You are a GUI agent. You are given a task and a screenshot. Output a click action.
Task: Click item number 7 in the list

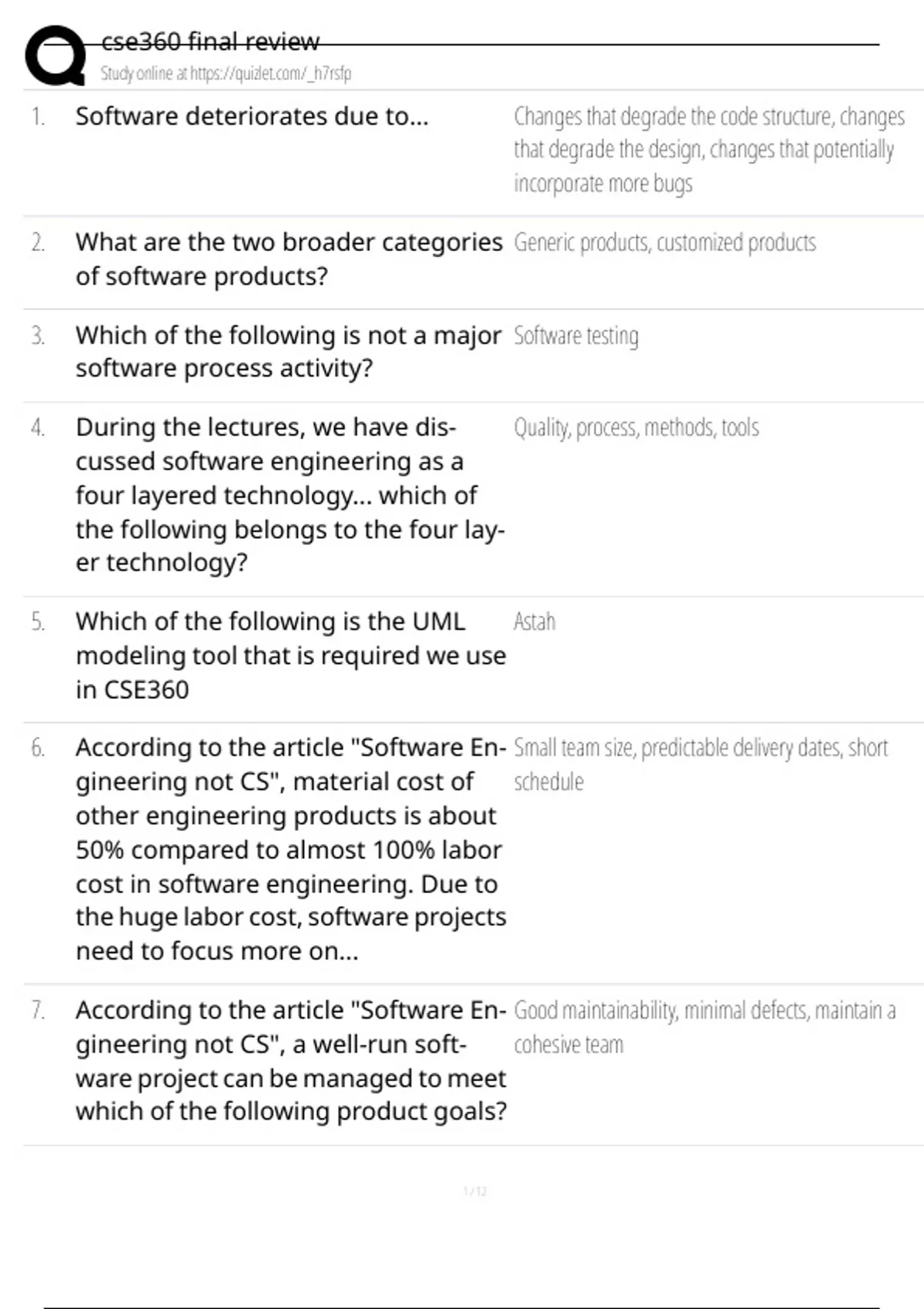(x=38, y=1009)
